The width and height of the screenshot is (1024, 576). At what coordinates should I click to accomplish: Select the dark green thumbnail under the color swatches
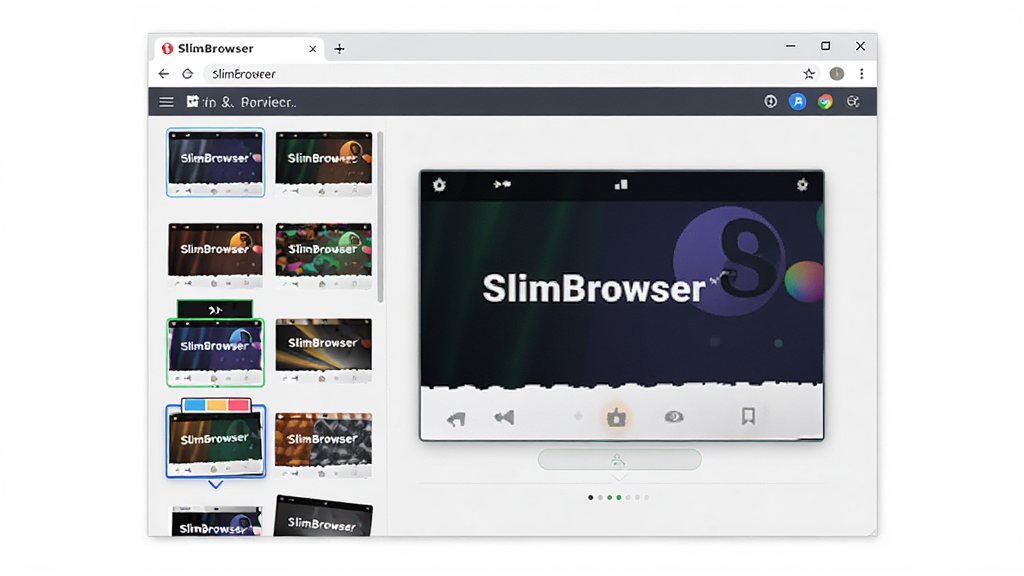tap(216, 443)
